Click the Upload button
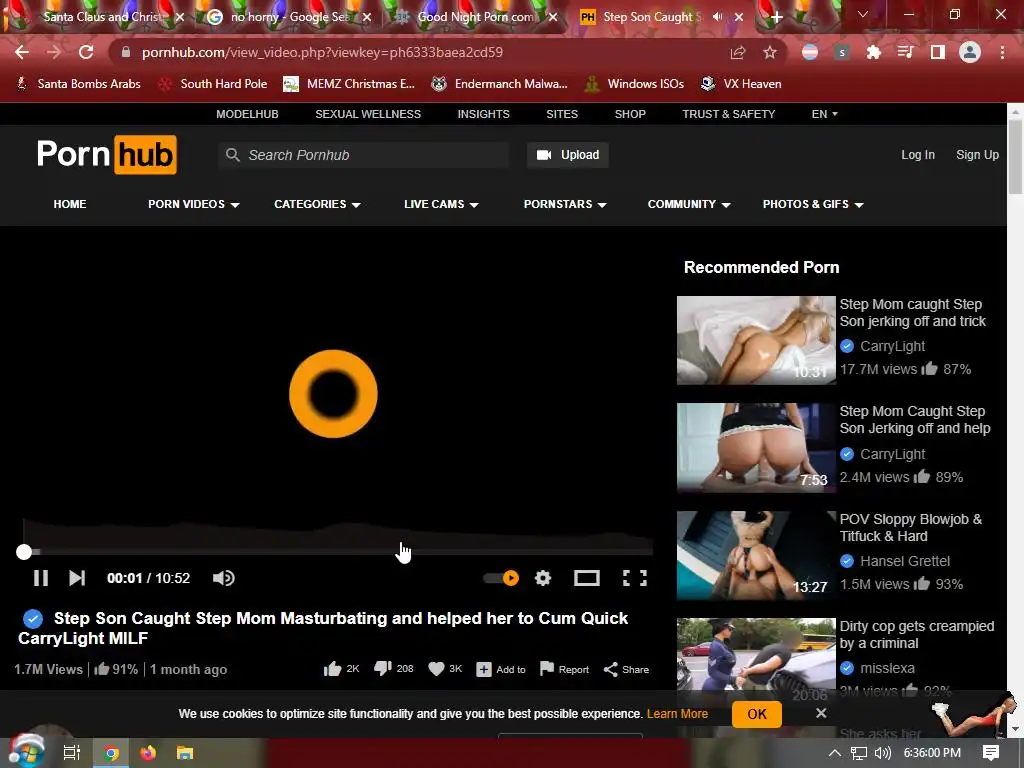Image resolution: width=1024 pixels, height=768 pixels. (568, 155)
